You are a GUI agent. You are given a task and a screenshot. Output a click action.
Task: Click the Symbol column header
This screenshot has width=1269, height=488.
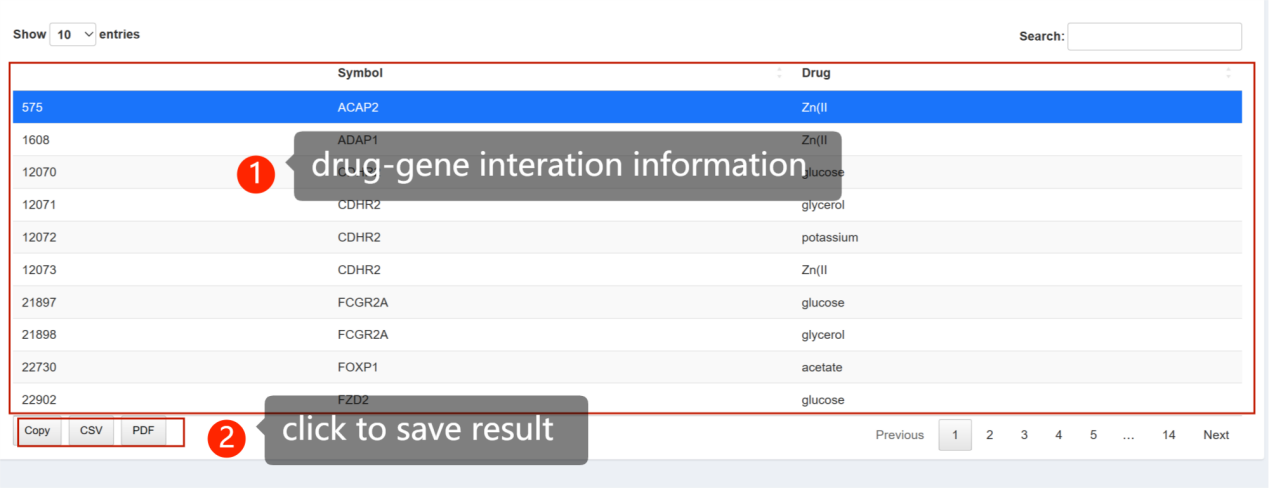[360, 73]
